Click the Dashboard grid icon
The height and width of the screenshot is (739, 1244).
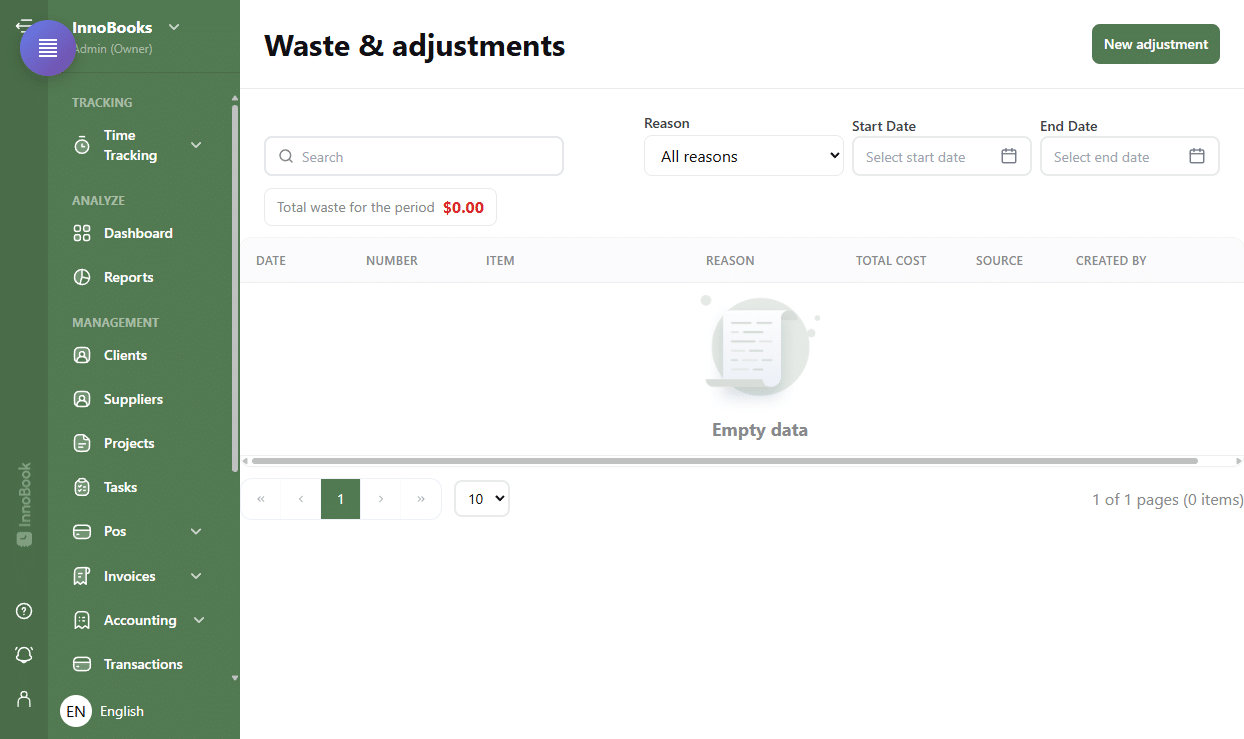82,233
